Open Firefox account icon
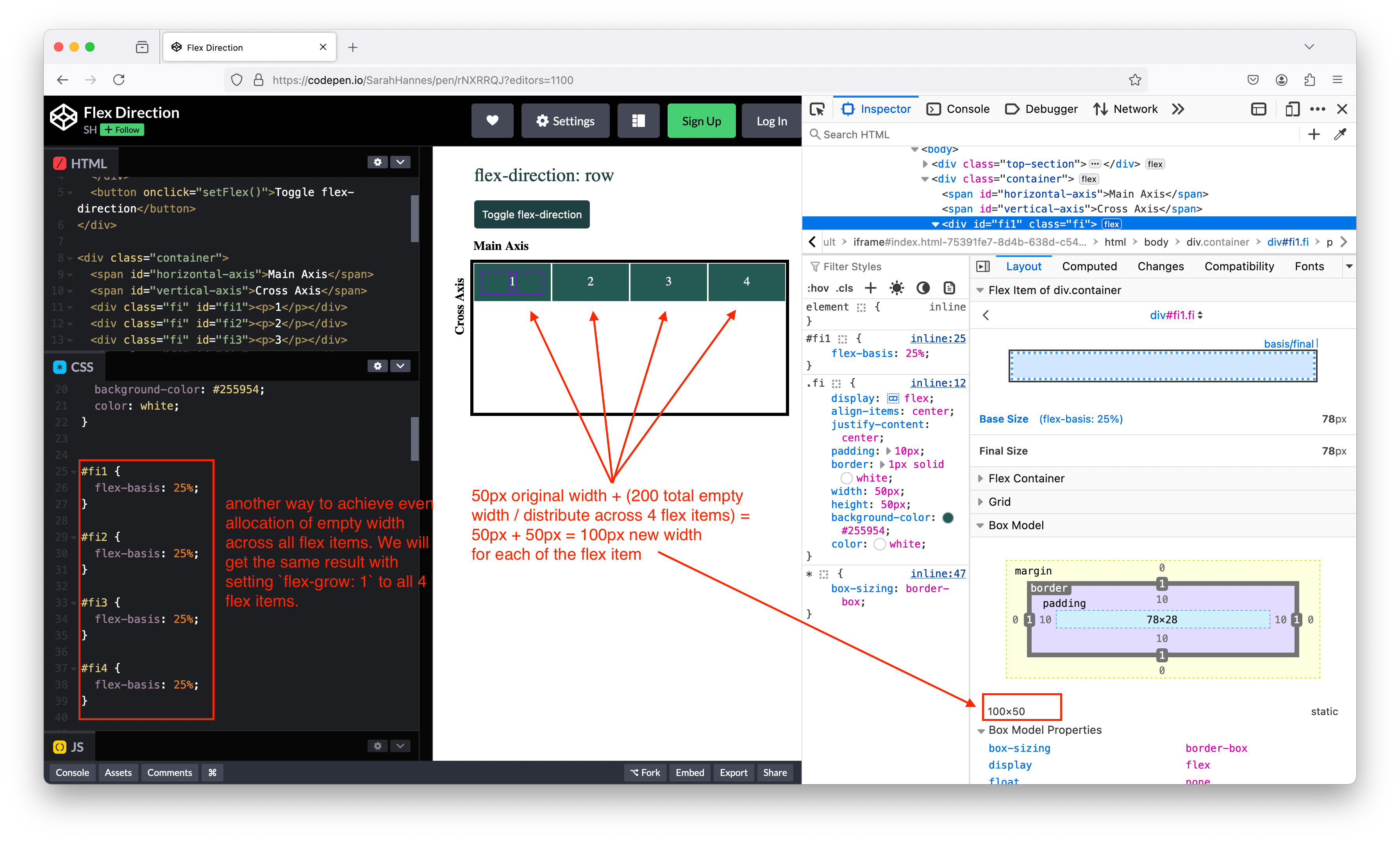1400x842 pixels. point(1281,80)
